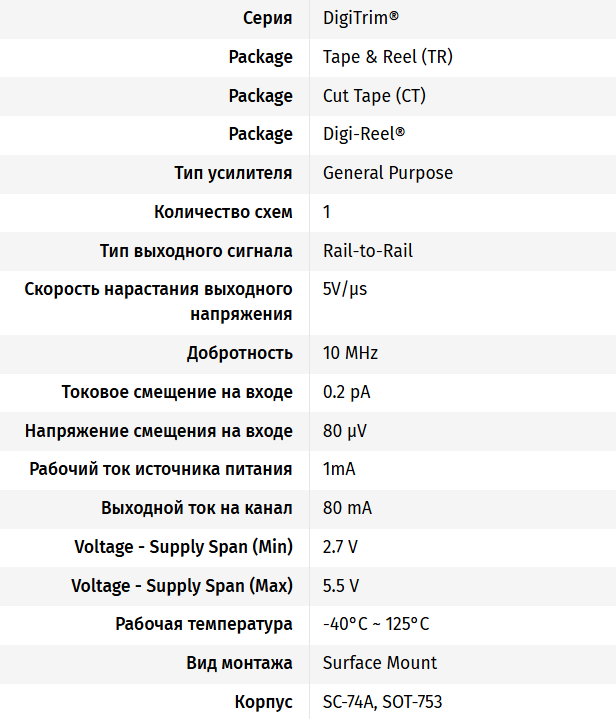Image resolution: width=616 pixels, height=719 pixels.
Task: Select the 5V/µs slew rate value
Action: (x=346, y=289)
